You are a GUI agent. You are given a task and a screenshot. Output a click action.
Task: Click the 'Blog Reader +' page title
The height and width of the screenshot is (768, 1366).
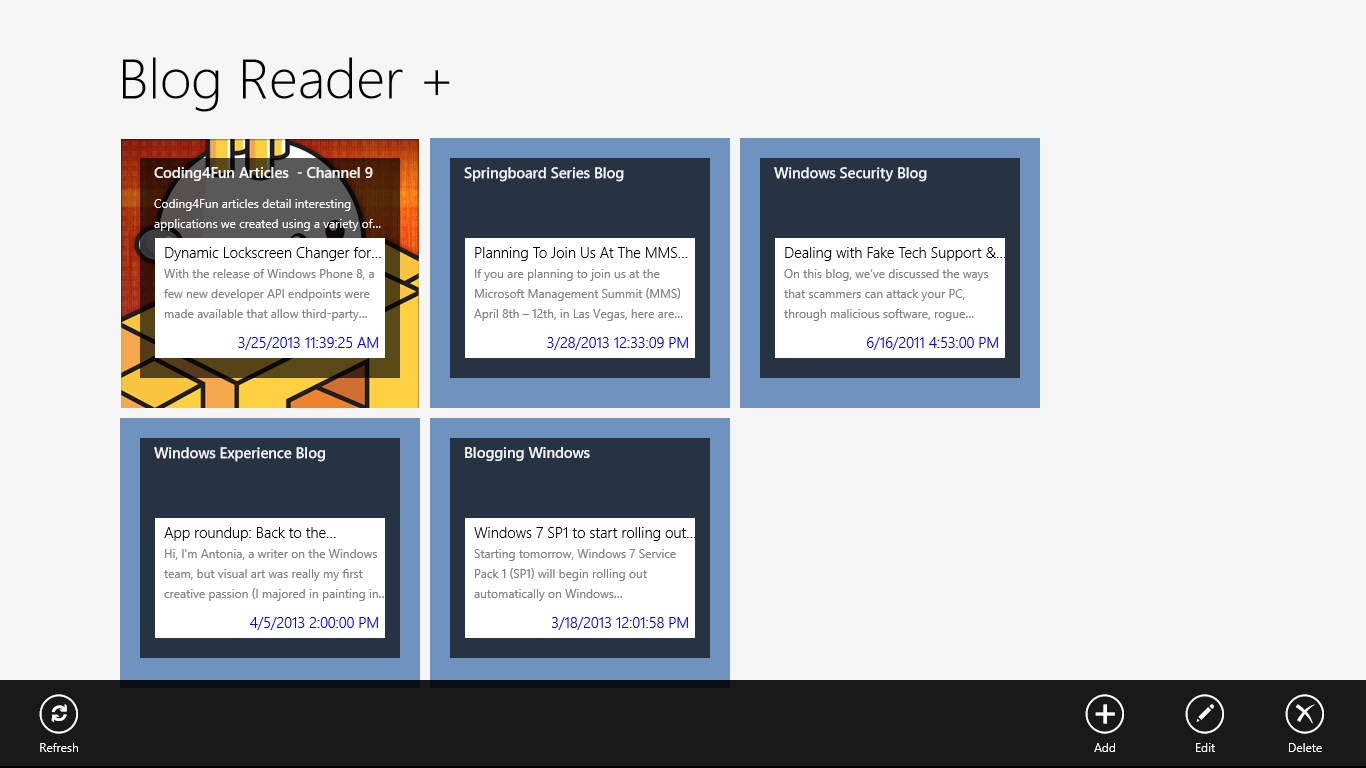285,80
